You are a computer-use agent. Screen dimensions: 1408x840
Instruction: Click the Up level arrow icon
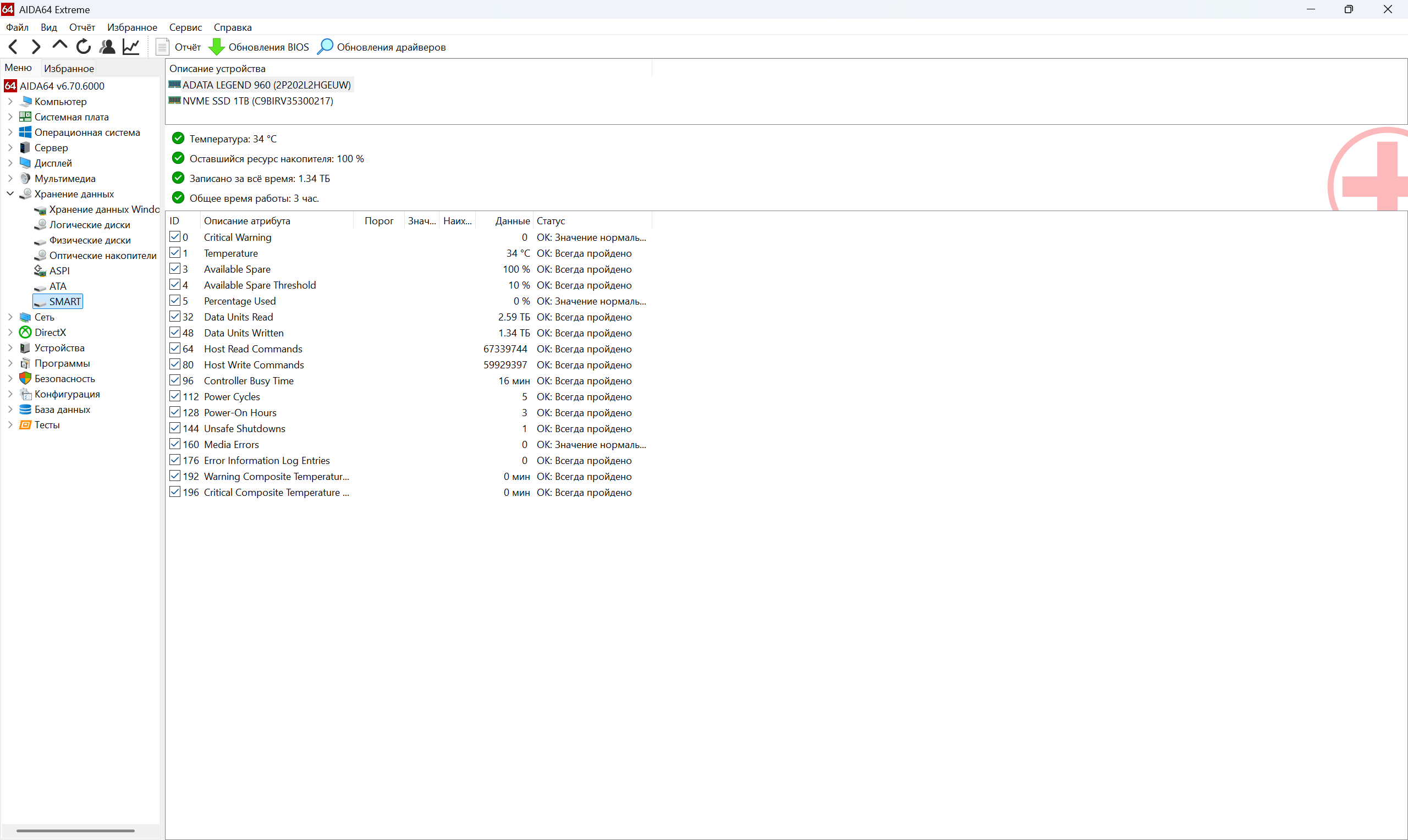(59, 45)
